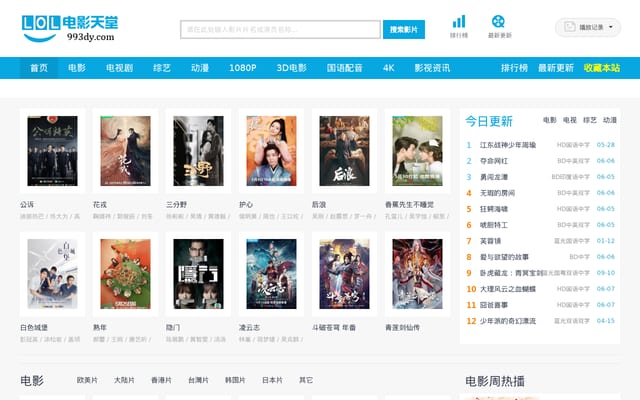Viewport: 640px width, 400px height.
Task: Open the 电视剧 navigation menu item
Action: coord(120,68)
